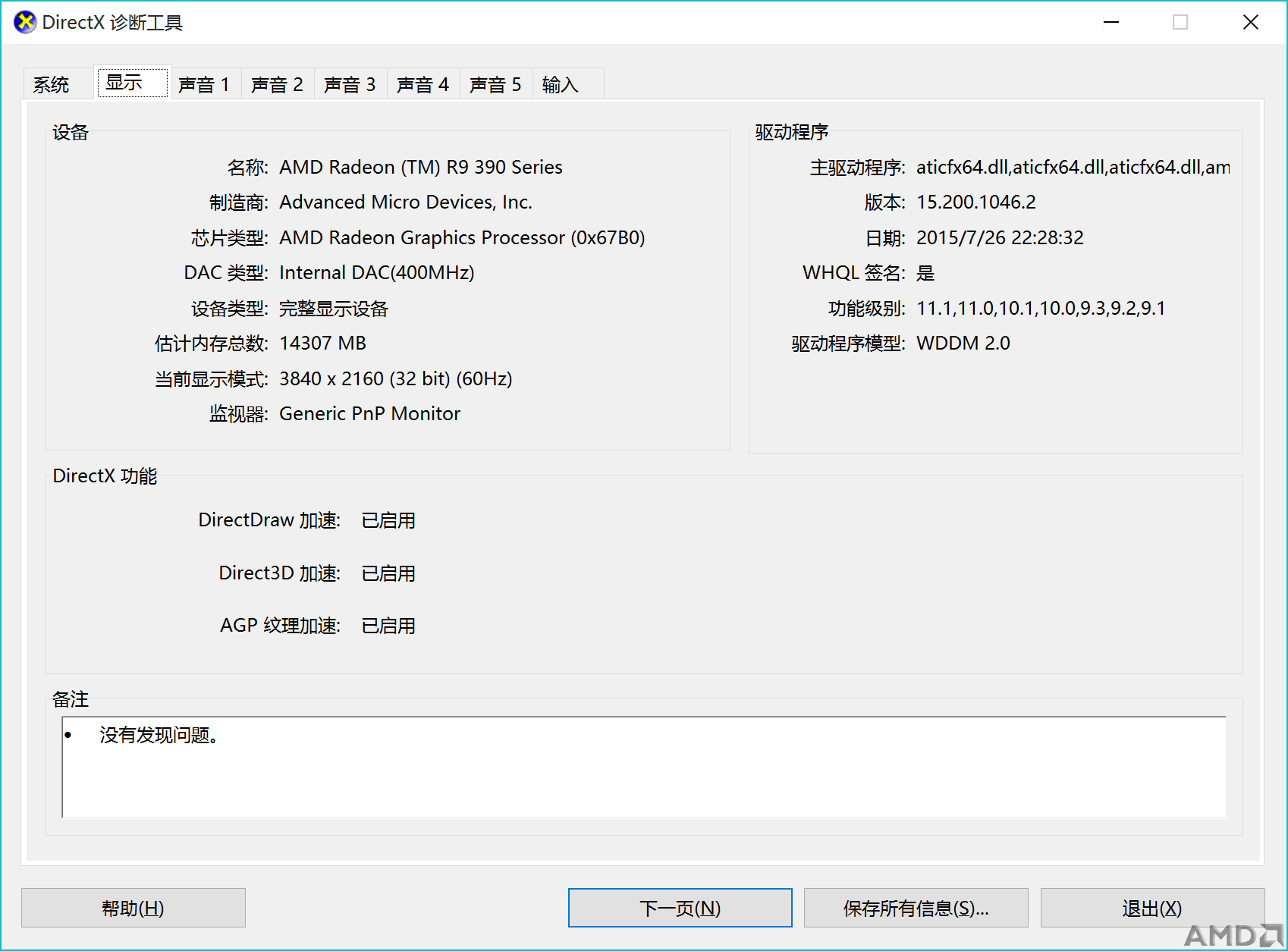Click the AGP 纹理加速 已启用 status
The width and height of the screenshot is (1288, 951).
click(x=388, y=626)
